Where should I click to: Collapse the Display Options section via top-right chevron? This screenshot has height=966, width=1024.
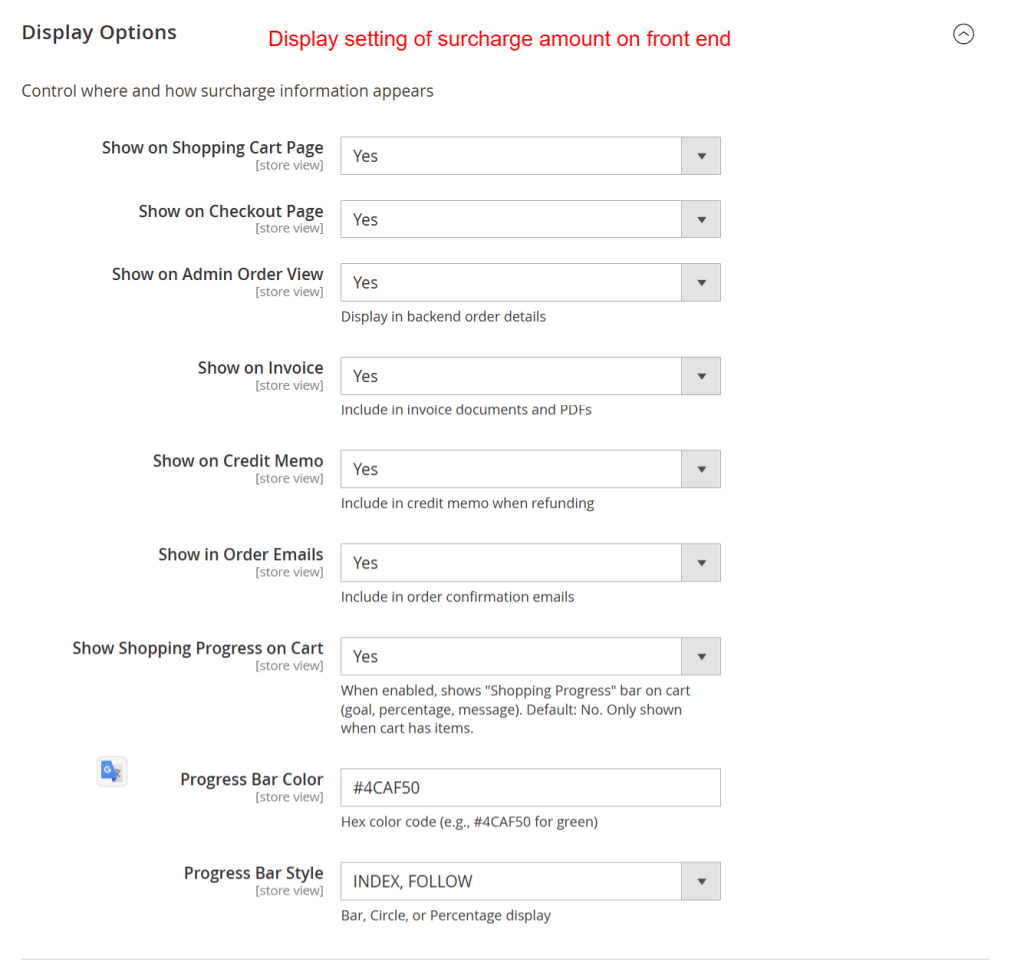tap(963, 34)
